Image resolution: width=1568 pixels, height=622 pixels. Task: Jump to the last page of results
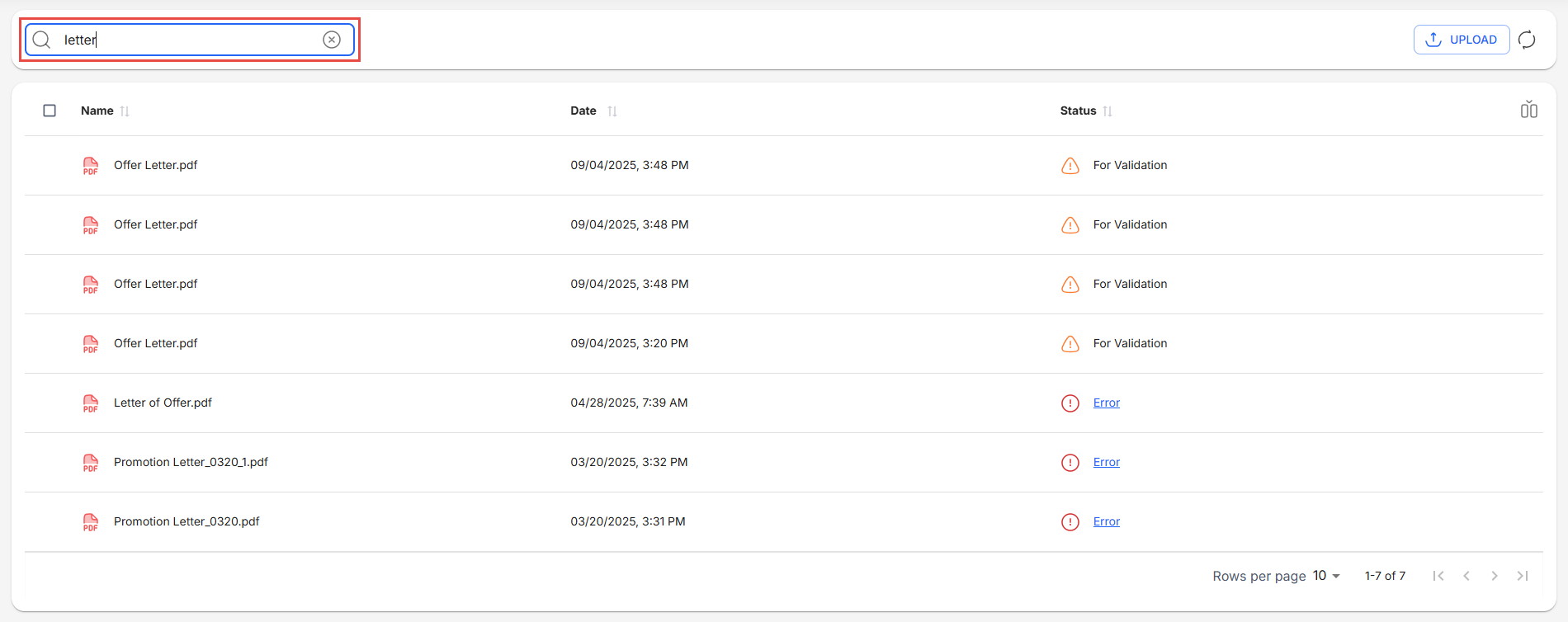tap(1523, 576)
